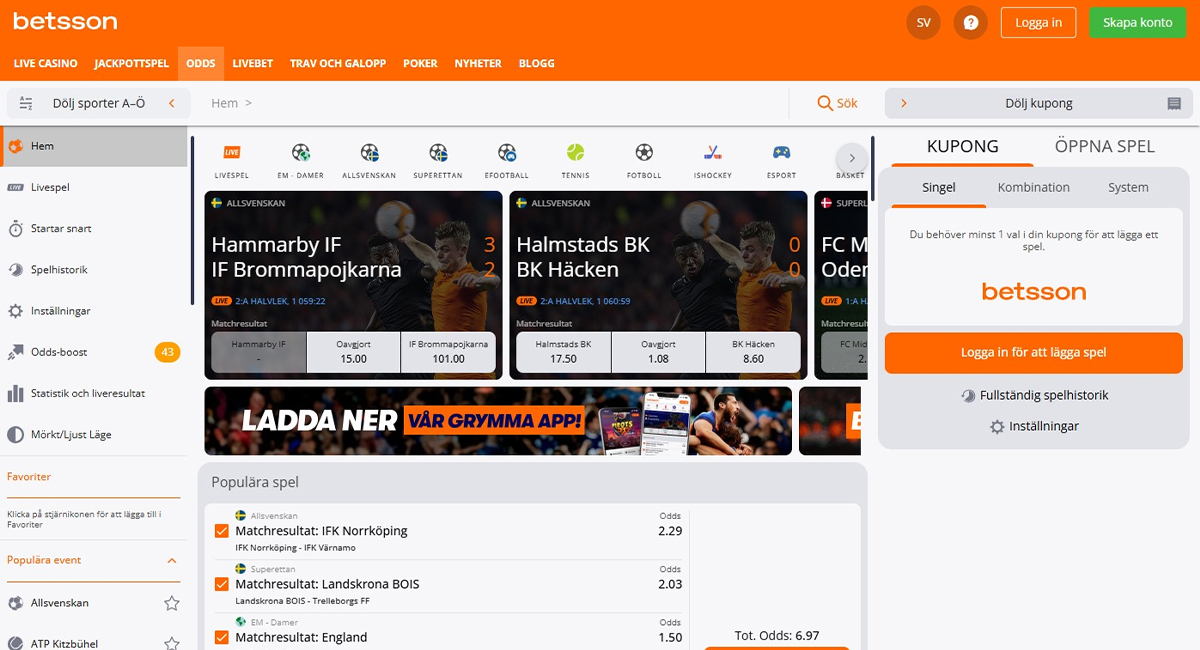
Task: Switch to the KUPONG tab
Action: [x=962, y=147]
